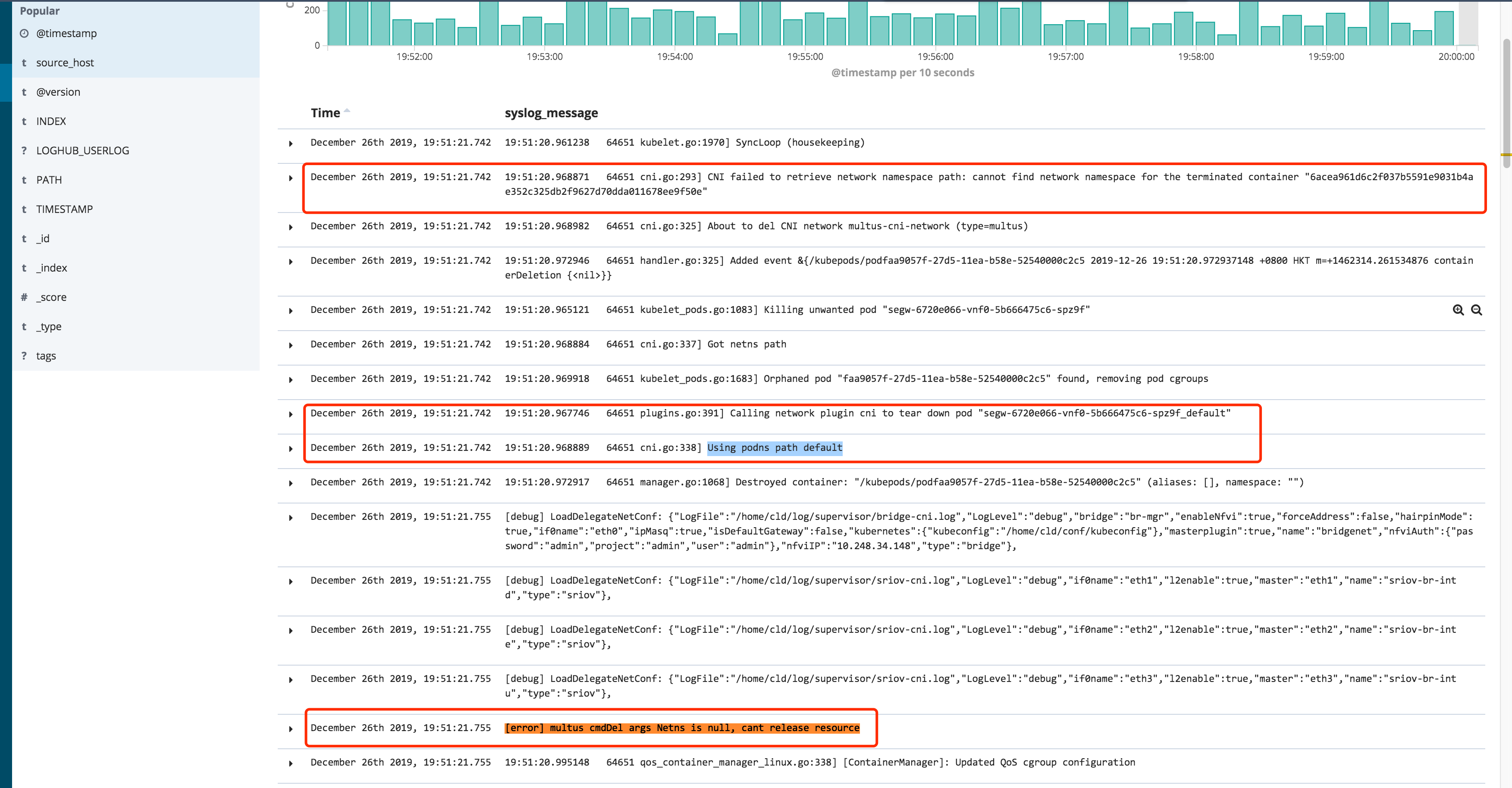Click the zoom-in magnifier icon
The image size is (1512, 788).
pyautogui.click(x=1459, y=310)
